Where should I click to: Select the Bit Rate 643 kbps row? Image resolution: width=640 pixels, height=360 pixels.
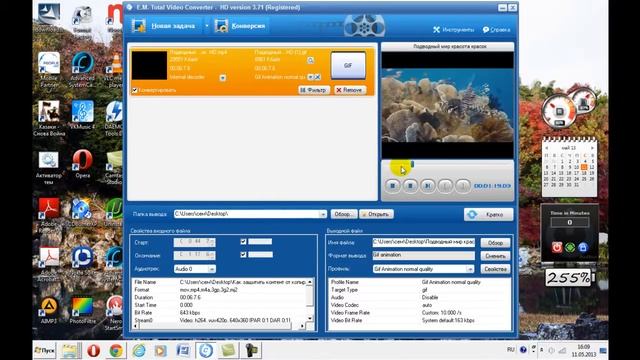(x=219, y=313)
